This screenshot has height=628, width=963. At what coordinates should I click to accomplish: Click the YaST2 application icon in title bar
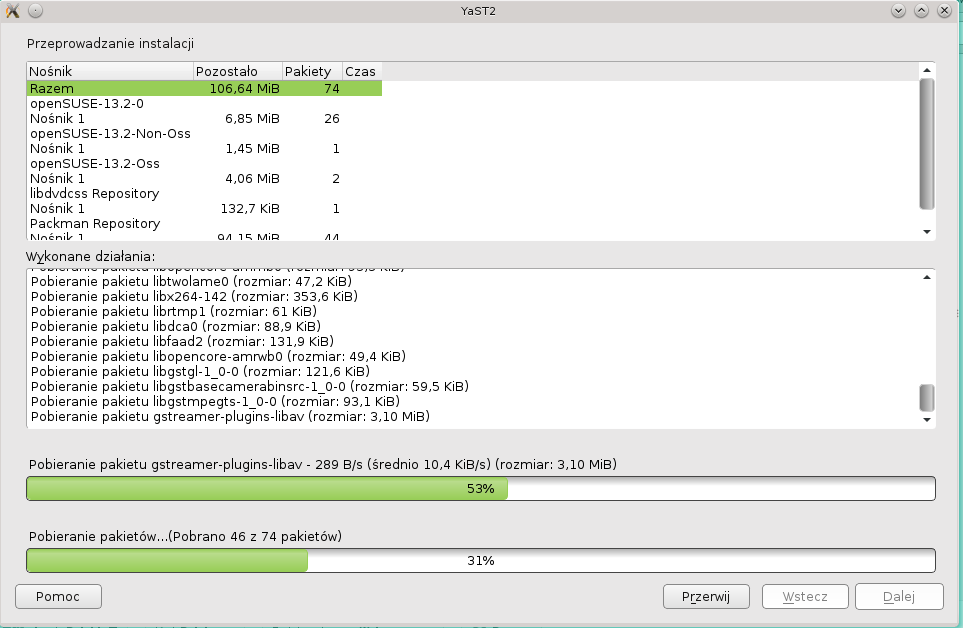click(12, 10)
